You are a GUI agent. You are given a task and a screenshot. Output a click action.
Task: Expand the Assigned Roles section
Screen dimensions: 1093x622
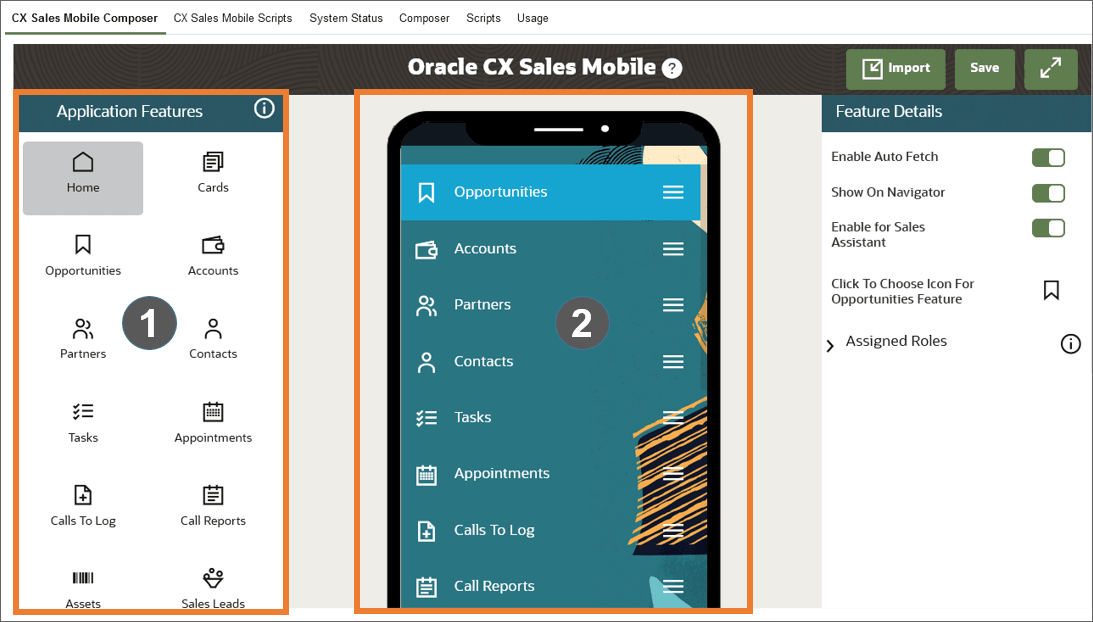[830, 346]
